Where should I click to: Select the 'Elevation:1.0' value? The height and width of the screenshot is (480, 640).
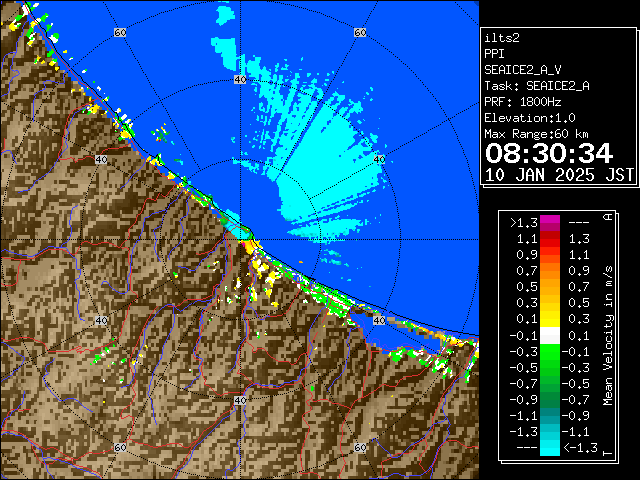point(530,118)
